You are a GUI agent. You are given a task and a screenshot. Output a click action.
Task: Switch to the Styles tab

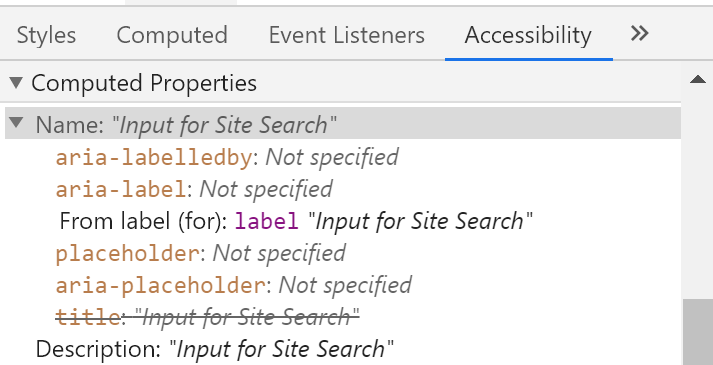[x=46, y=35]
